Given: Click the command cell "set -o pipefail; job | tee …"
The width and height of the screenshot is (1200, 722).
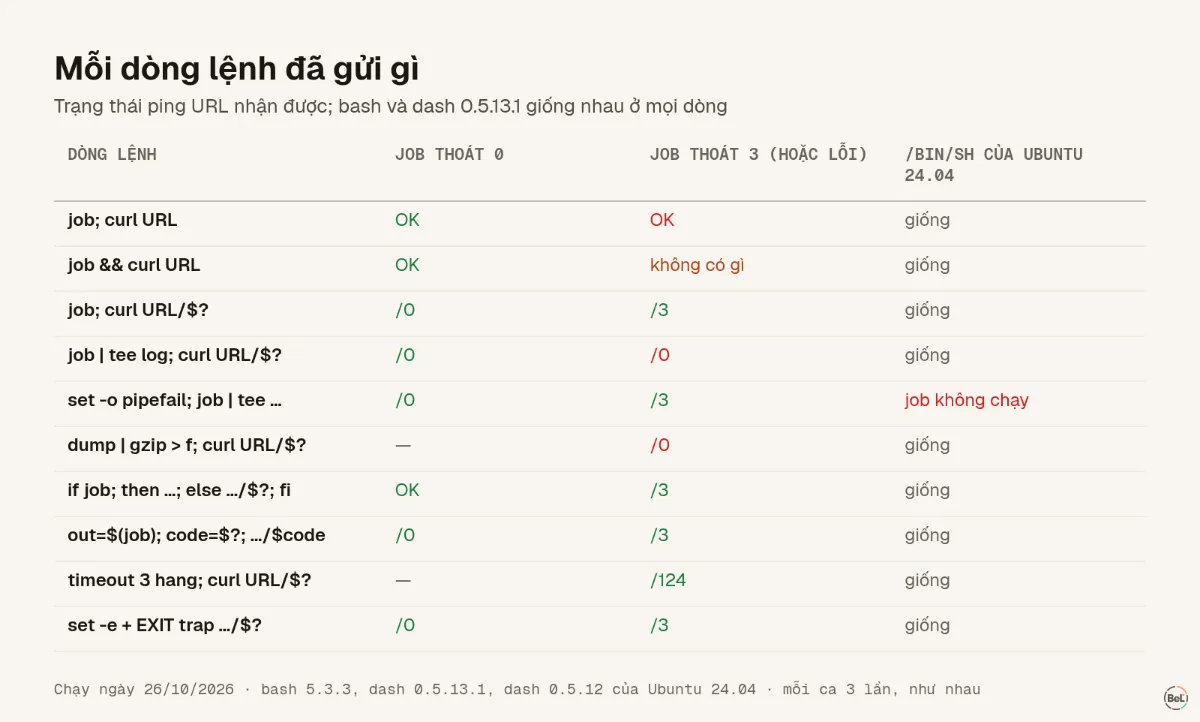Looking at the screenshot, I should [174, 400].
